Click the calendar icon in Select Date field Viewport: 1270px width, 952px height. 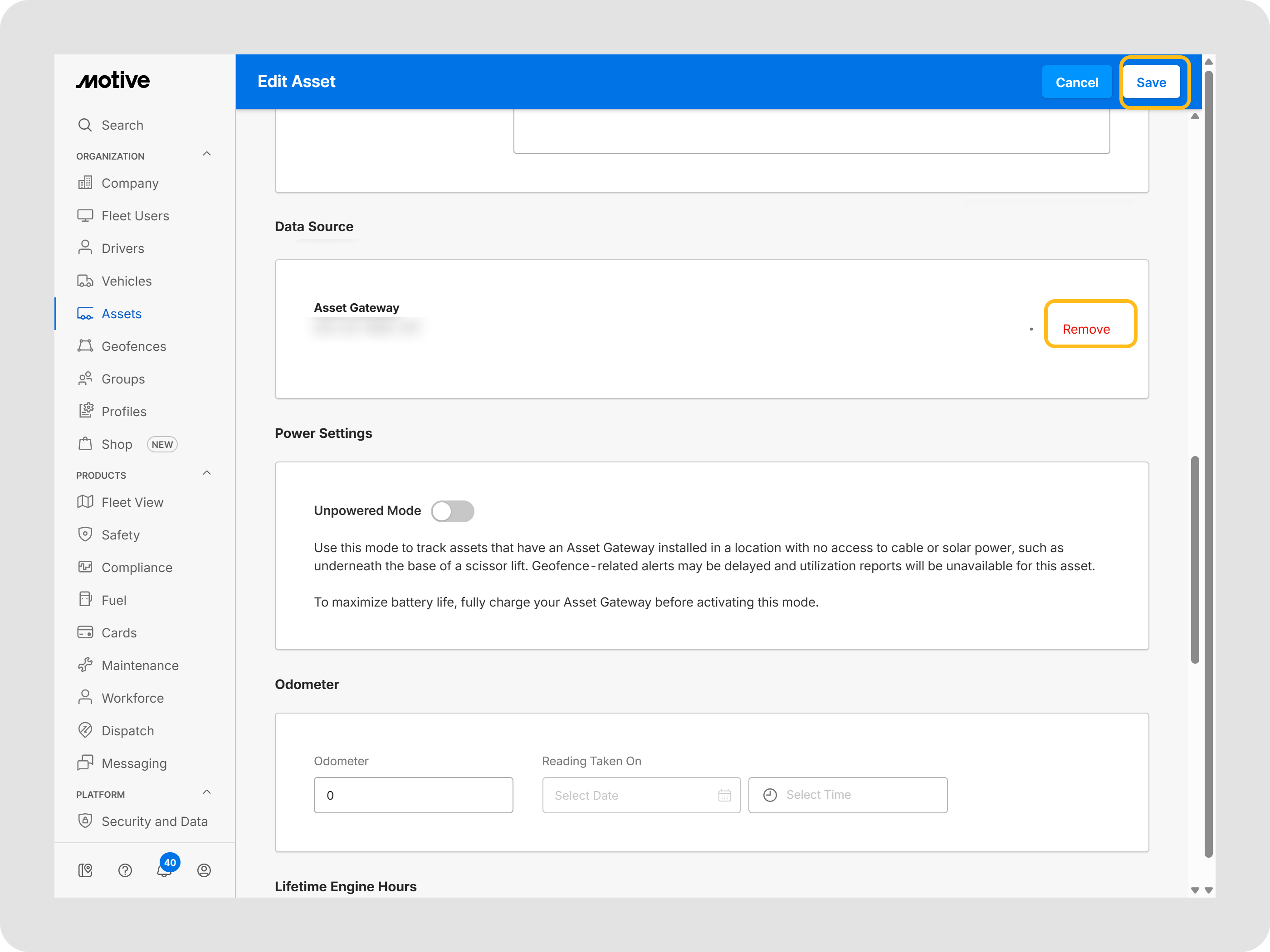(724, 795)
